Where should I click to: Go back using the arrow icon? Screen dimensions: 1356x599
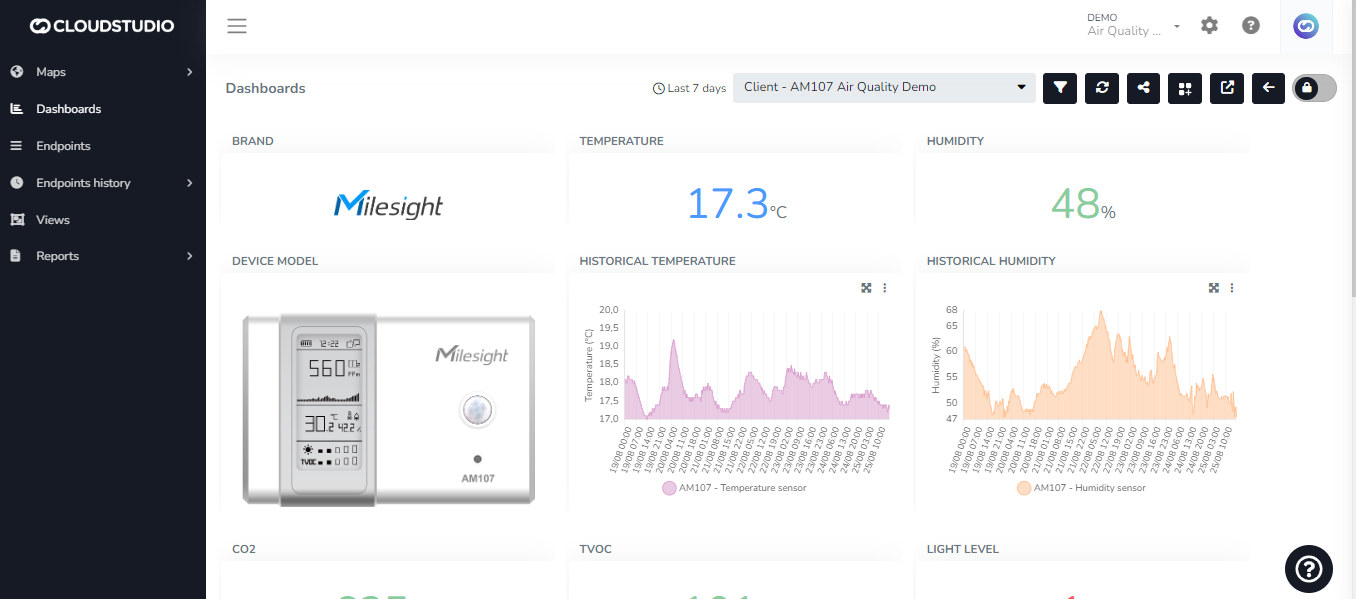coord(1268,88)
